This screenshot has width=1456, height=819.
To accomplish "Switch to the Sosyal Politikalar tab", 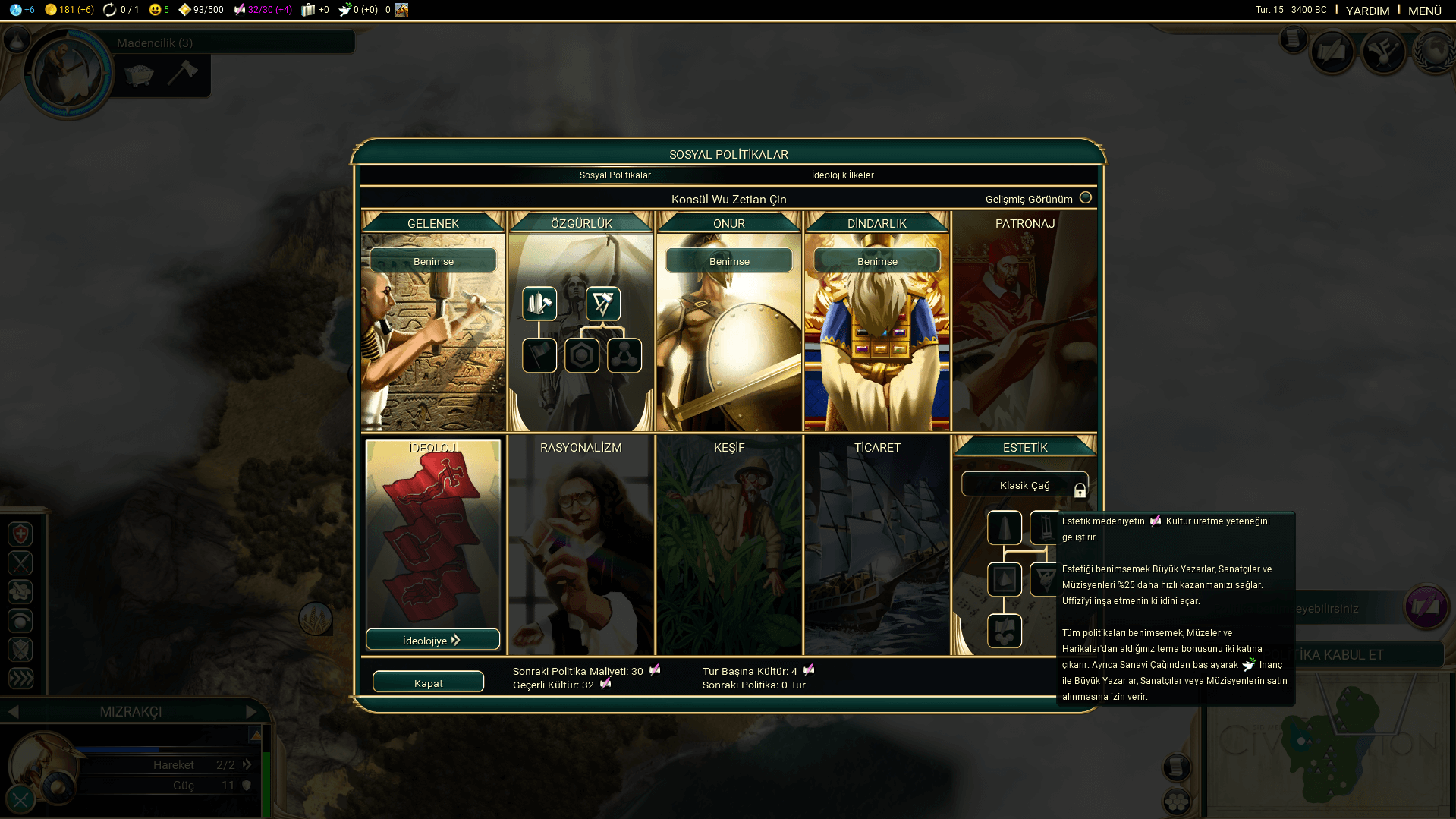I will click(615, 175).
